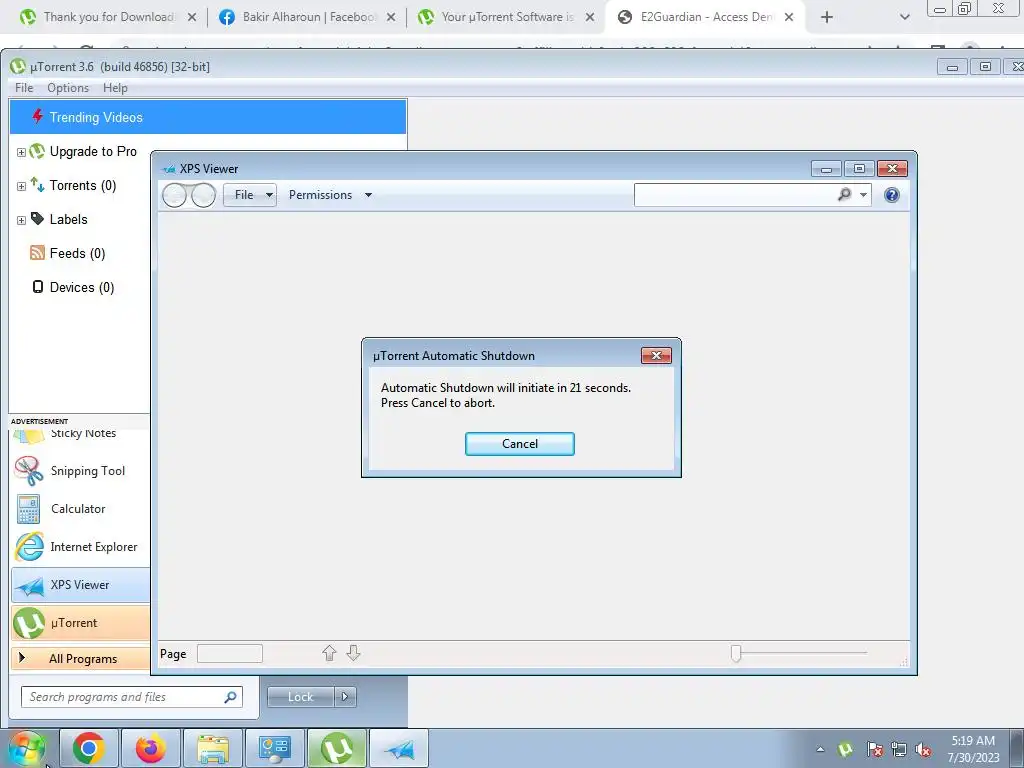Image resolution: width=1024 pixels, height=768 pixels.
Task: Open Snipping Tool from Start menu
Action: pyautogui.click(x=80, y=471)
